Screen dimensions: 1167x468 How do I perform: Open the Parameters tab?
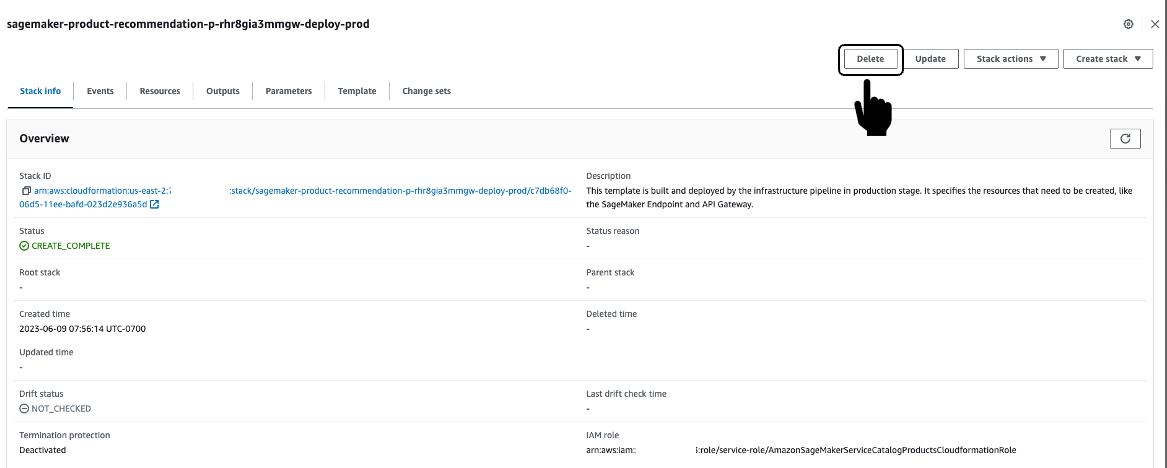(x=289, y=91)
